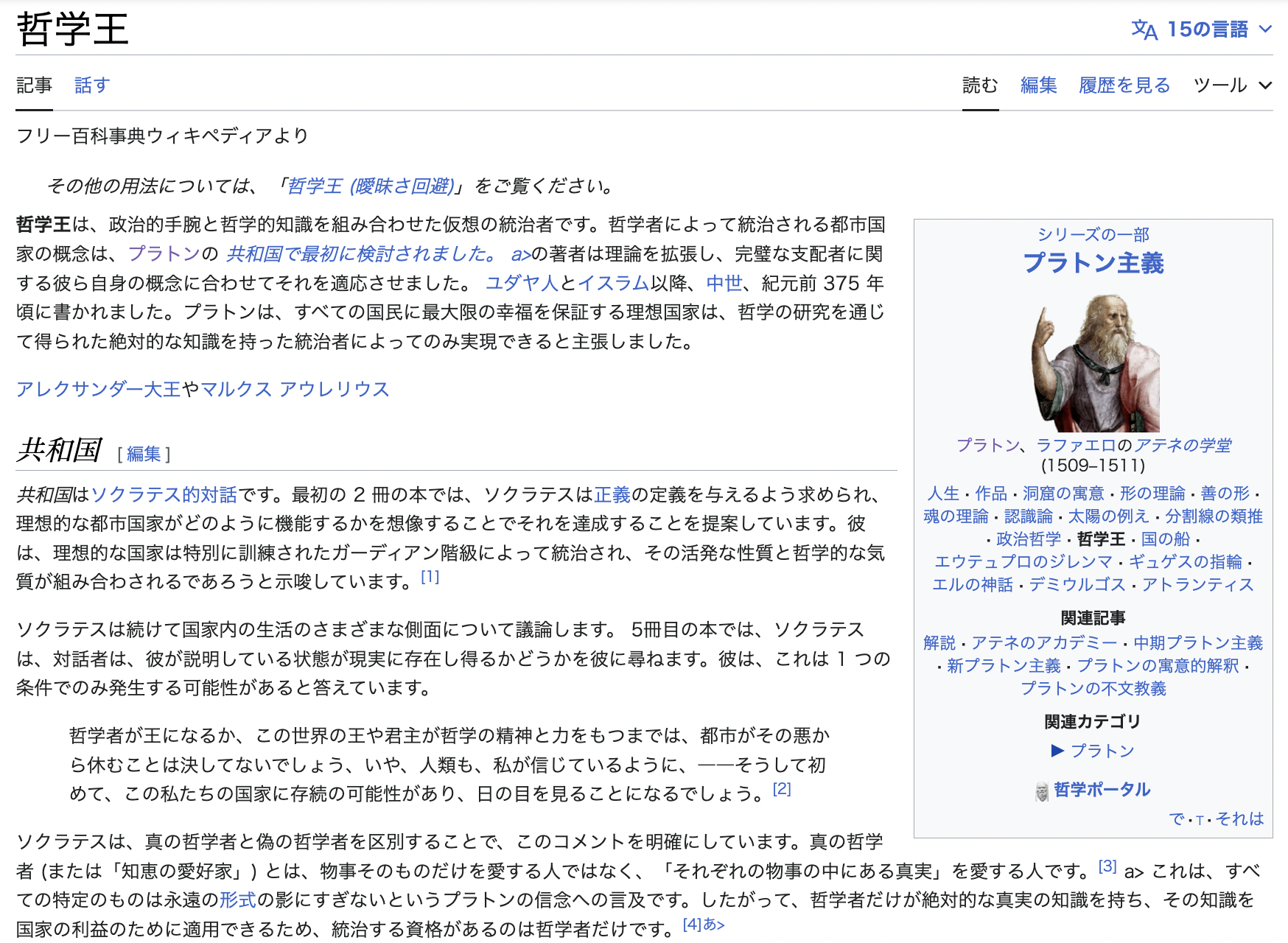Viewport: 1288px width, 943px height.
Task: Click the ユダヤ人 link
Action: (x=522, y=283)
